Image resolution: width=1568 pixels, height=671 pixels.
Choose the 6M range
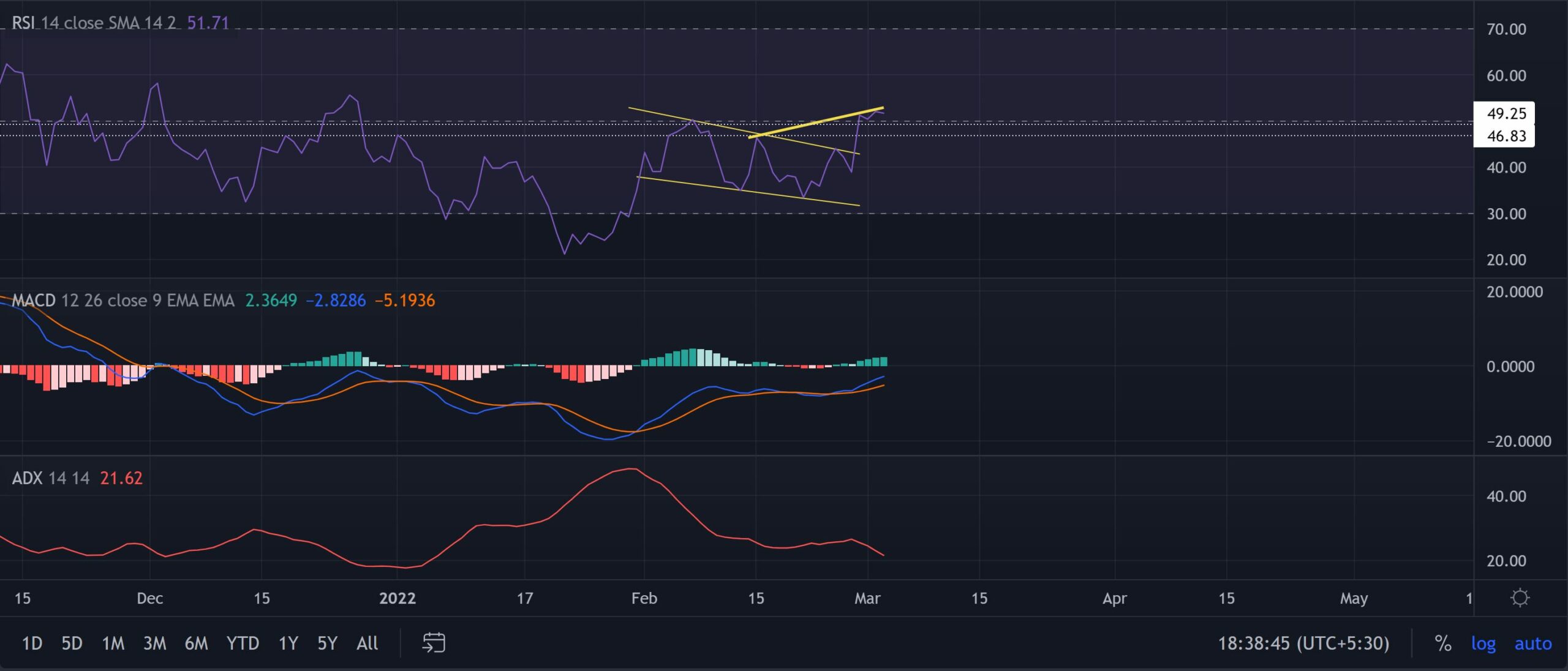coord(196,643)
